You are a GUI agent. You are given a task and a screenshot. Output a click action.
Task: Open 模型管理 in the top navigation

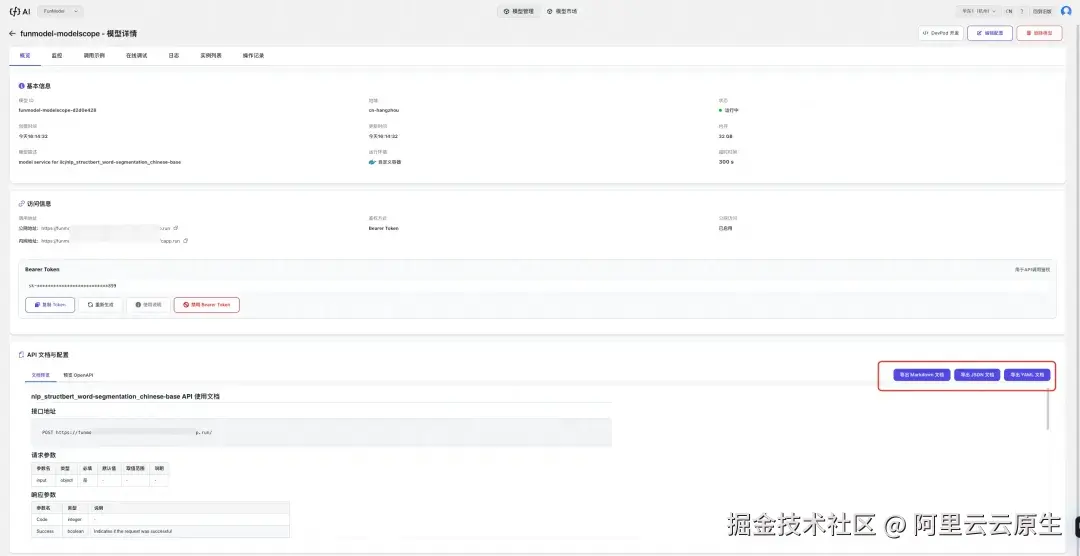(x=519, y=12)
